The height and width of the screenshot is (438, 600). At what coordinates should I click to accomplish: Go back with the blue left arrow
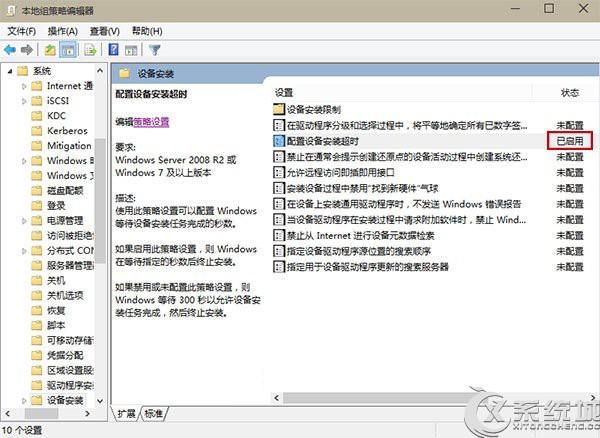click(10, 50)
